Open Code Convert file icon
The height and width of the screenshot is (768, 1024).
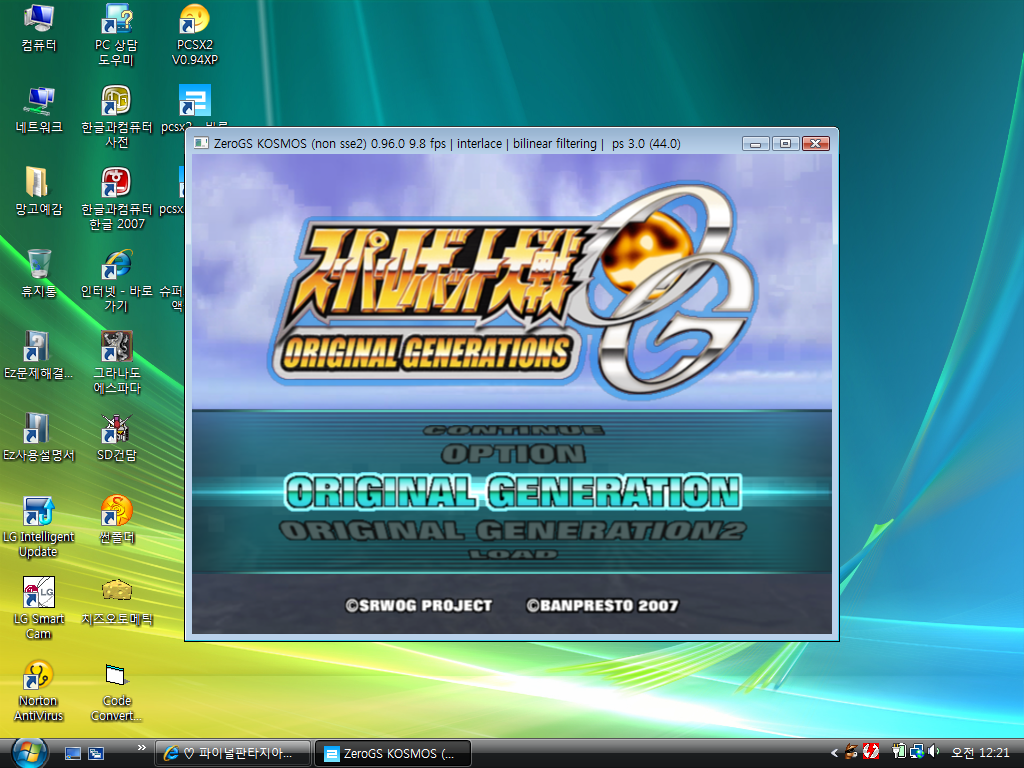(x=116, y=692)
